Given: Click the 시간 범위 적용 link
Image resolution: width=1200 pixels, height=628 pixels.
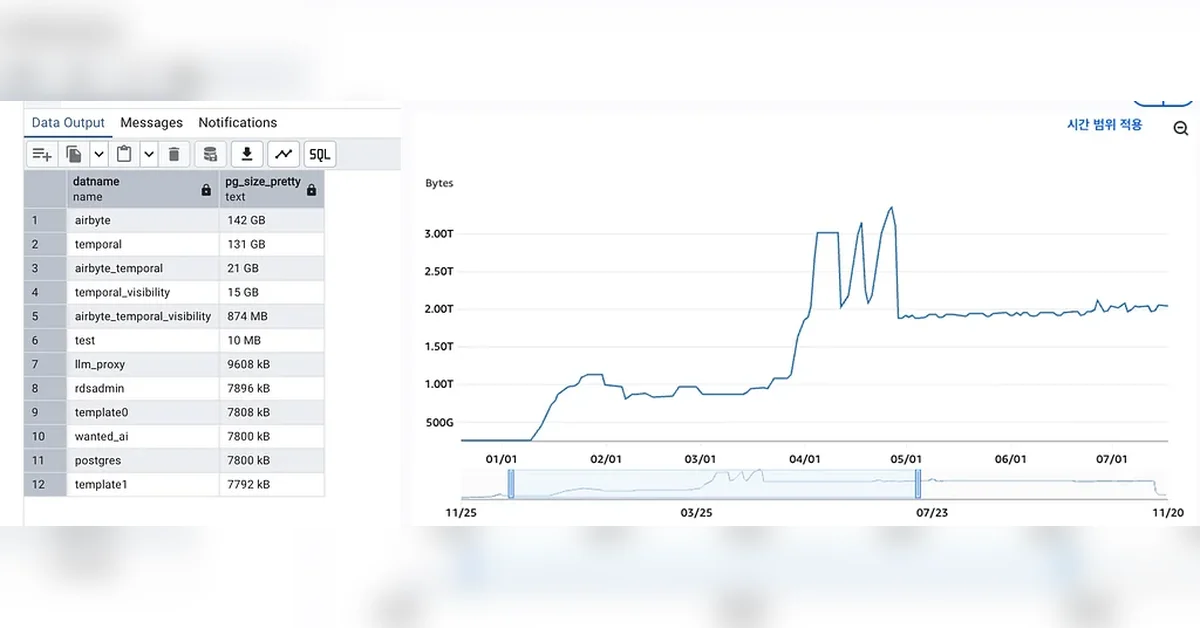Looking at the screenshot, I should click(1104, 125).
